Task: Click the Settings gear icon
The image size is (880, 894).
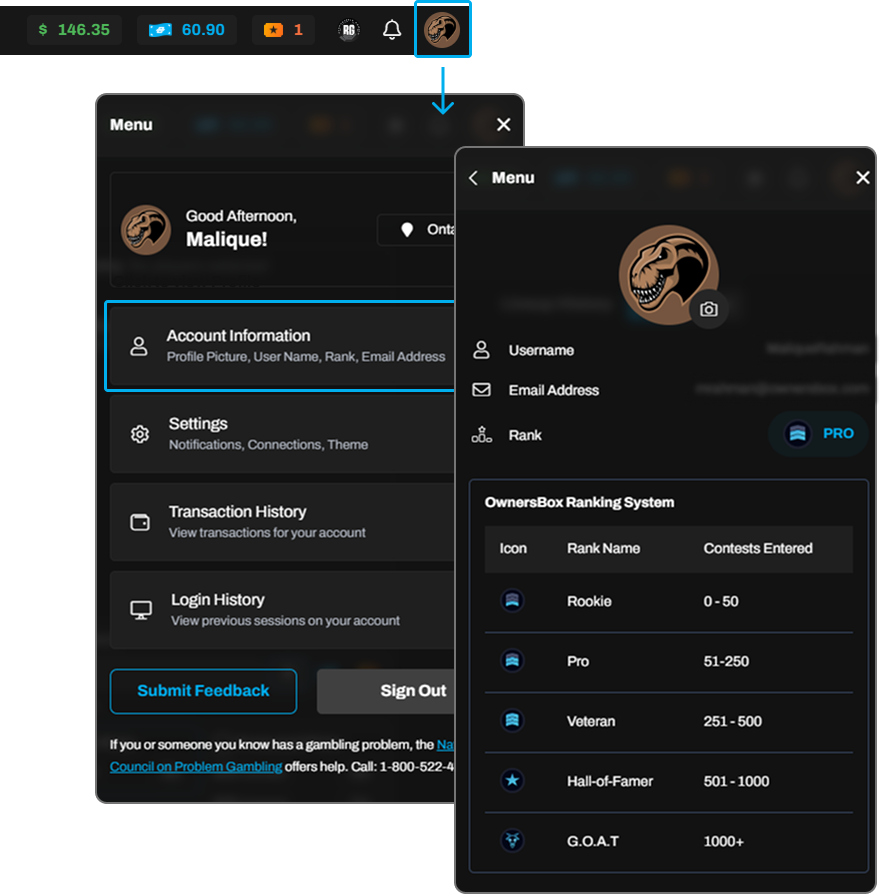Action: coord(140,434)
